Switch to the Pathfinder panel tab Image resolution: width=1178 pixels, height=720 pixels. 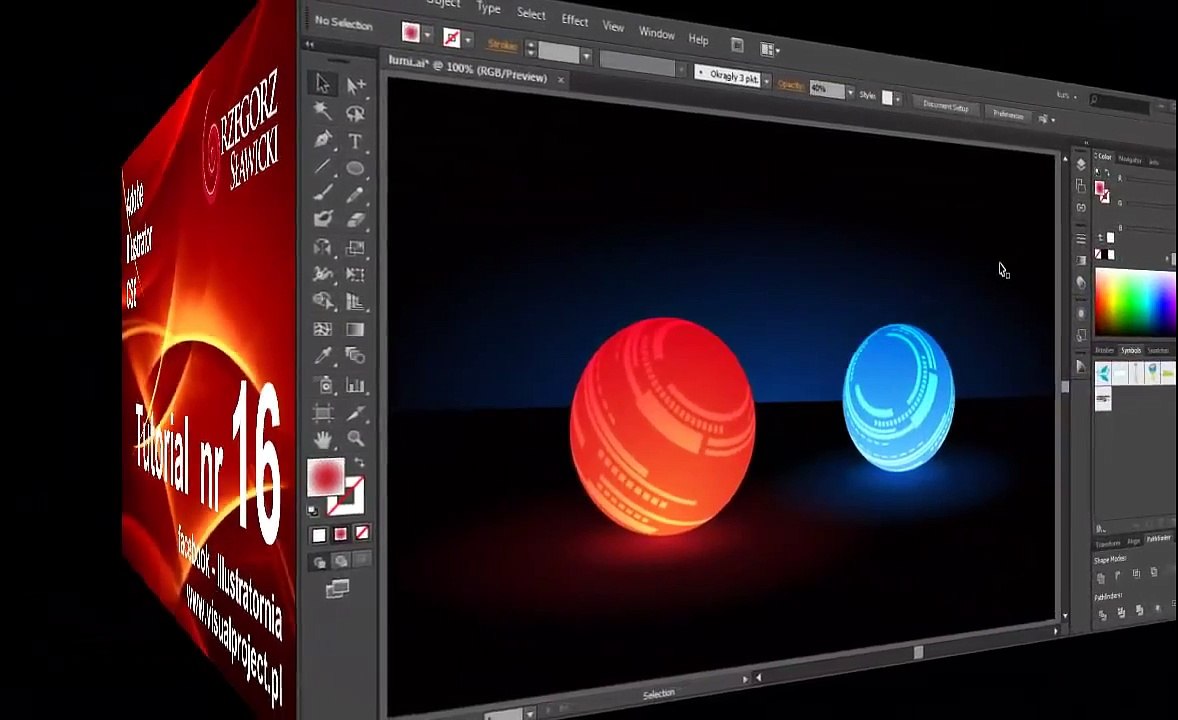pos(1158,539)
